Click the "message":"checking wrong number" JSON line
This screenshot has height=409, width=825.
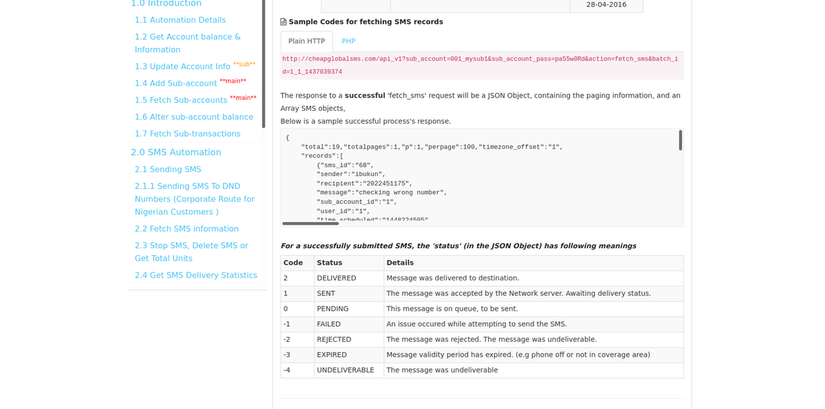point(381,193)
